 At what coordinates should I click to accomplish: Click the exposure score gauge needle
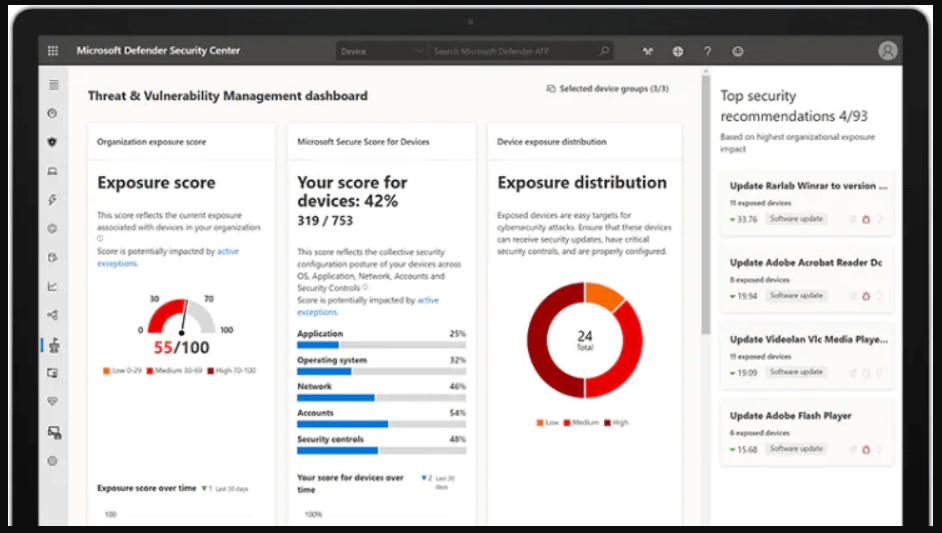184,316
